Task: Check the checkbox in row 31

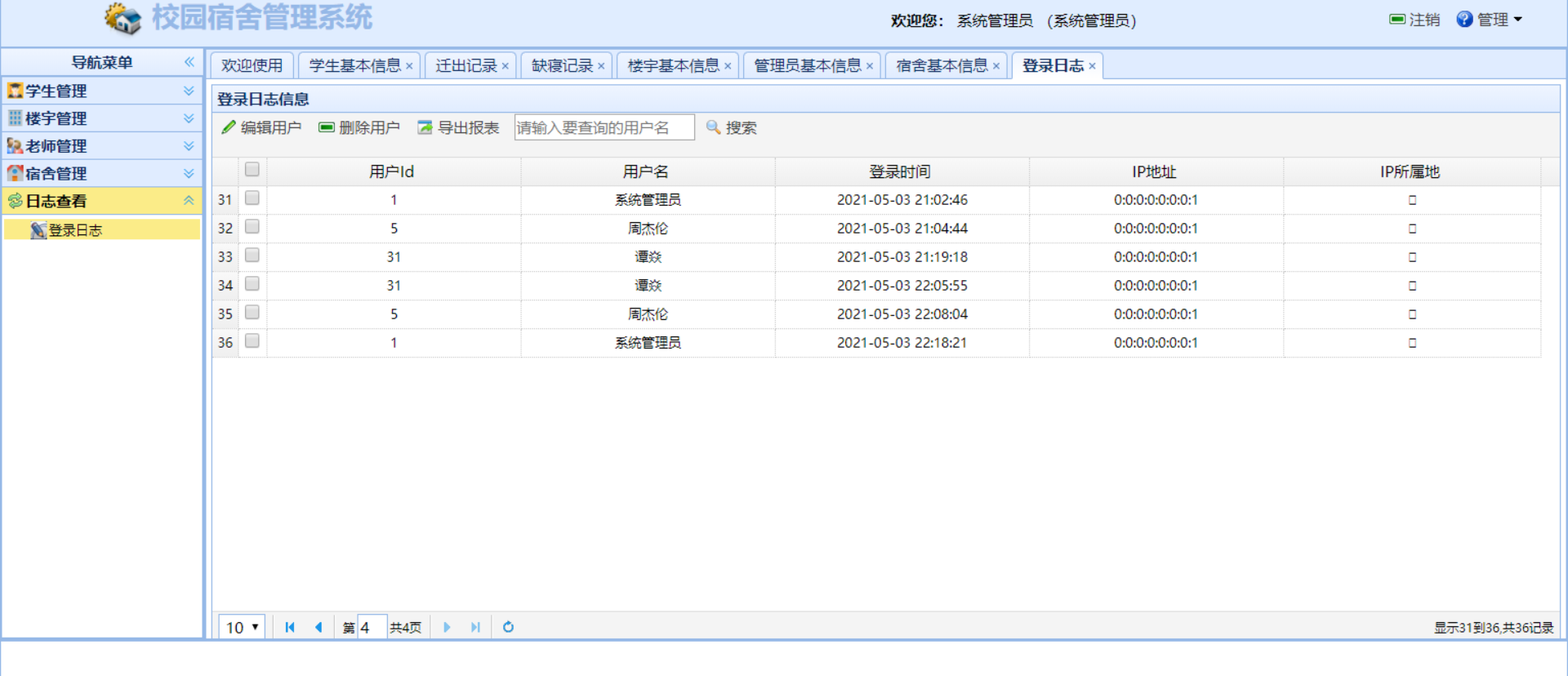Action: click(252, 198)
